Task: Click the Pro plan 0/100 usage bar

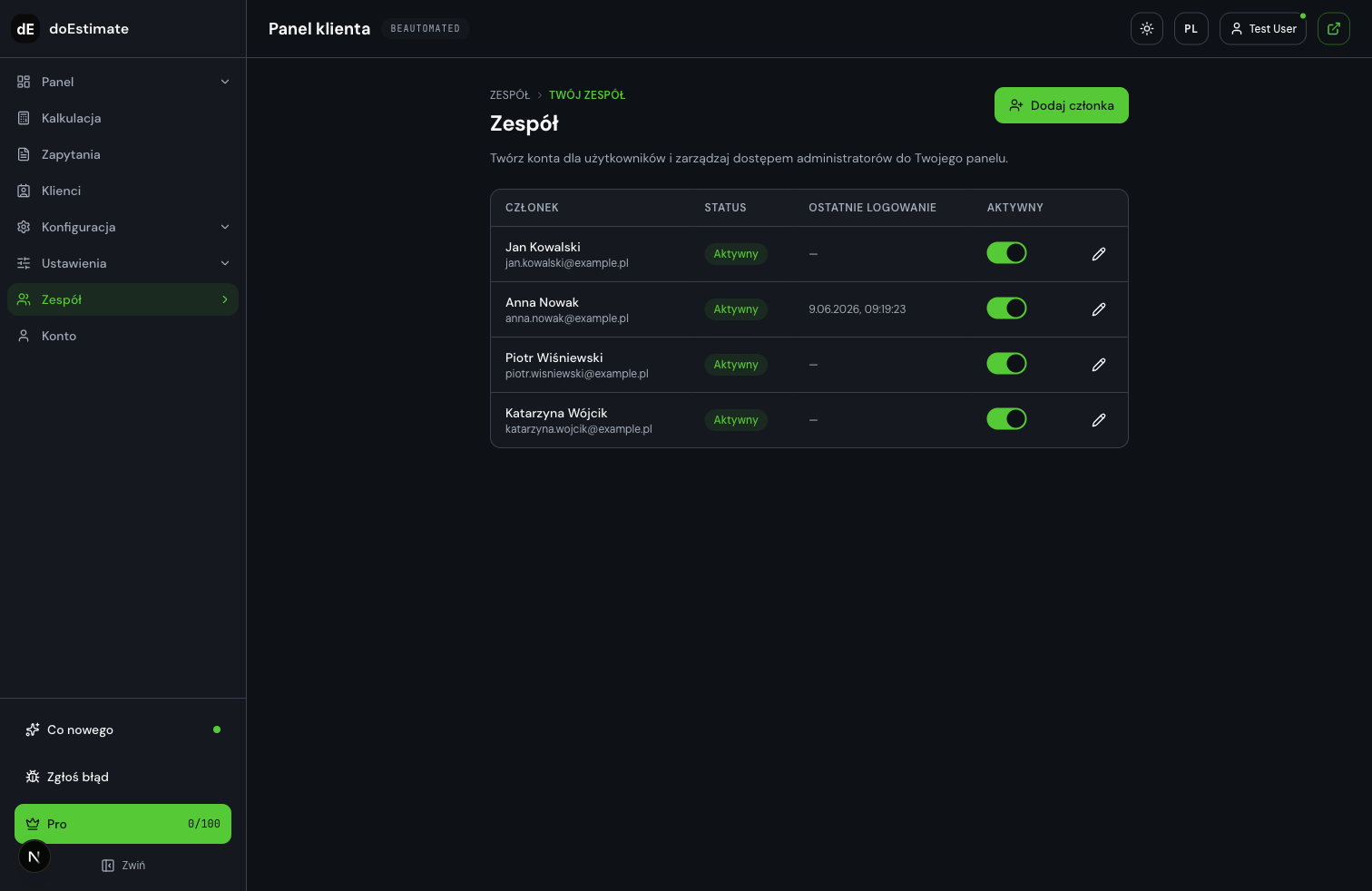Action: tap(122, 824)
